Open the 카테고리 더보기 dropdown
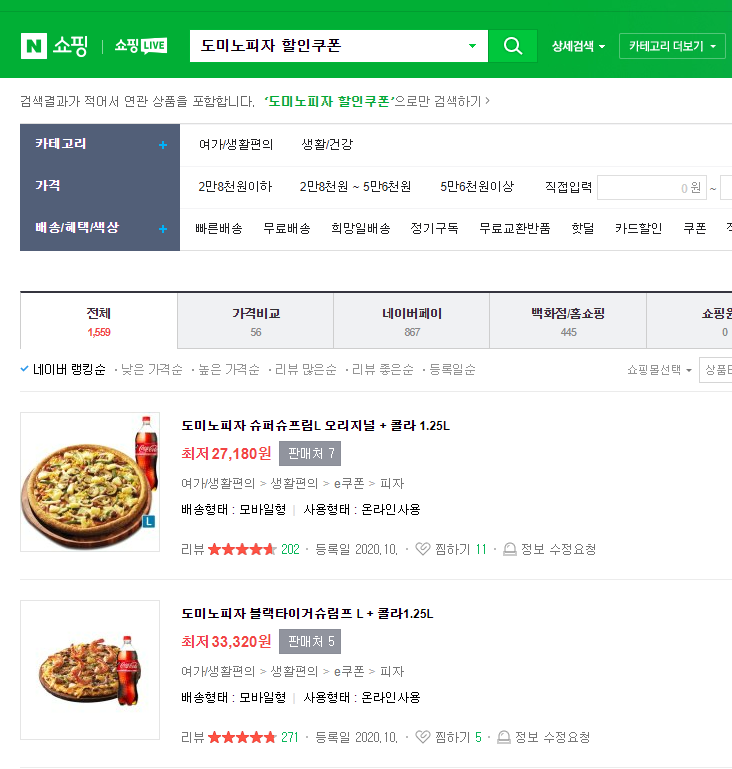The height and width of the screenshot is (769, 732). point(672,46)
